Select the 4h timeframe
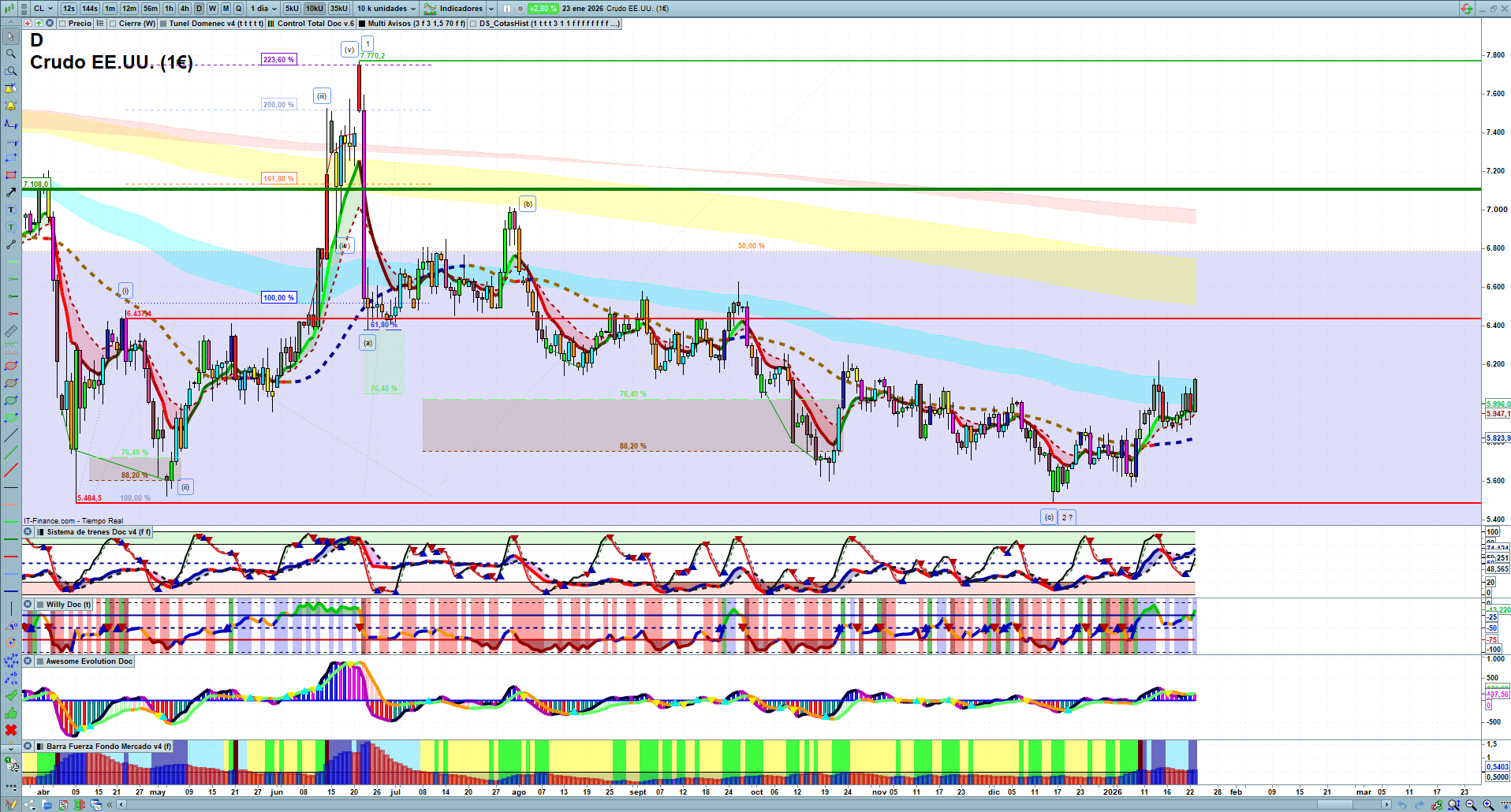 185,9
